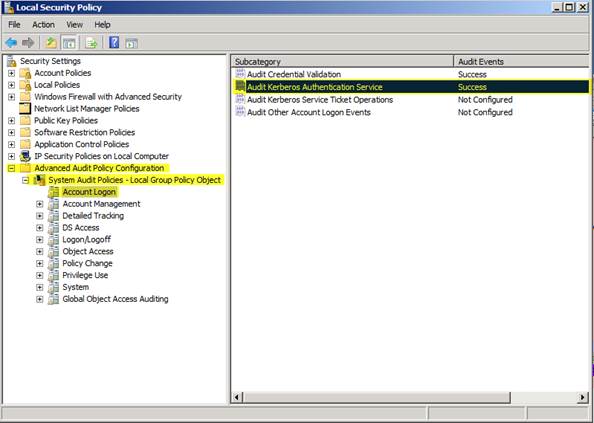Click the Policy Change node icon
This screenshot has width=594, height=423.
[53, 263]
